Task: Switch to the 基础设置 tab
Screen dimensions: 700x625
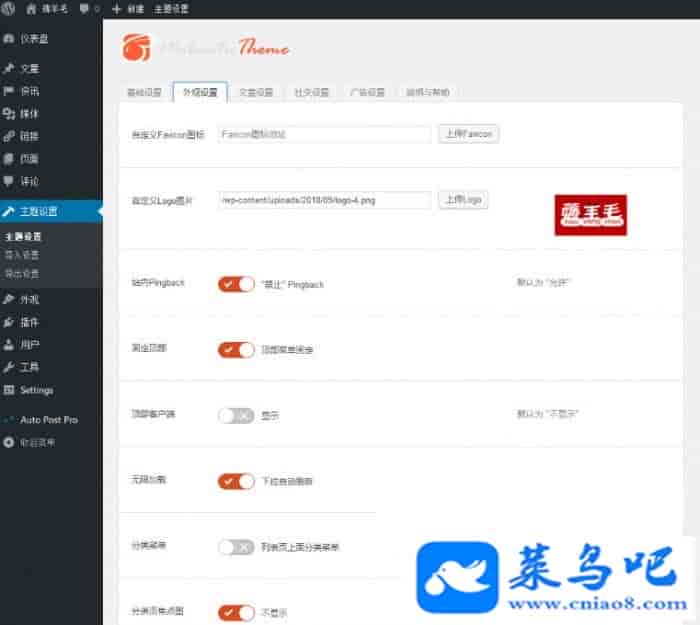Action: point(143,93)
